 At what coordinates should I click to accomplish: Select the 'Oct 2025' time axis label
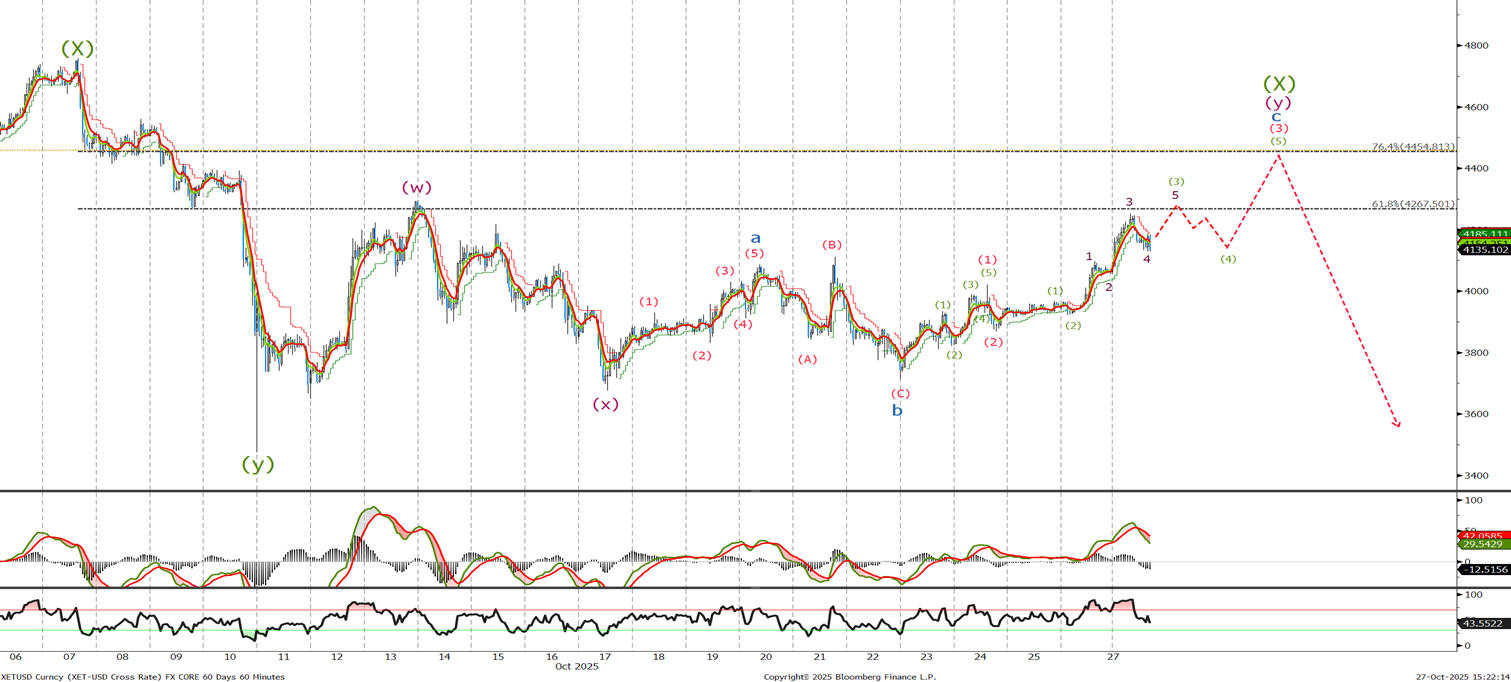(x=576, y=666)
